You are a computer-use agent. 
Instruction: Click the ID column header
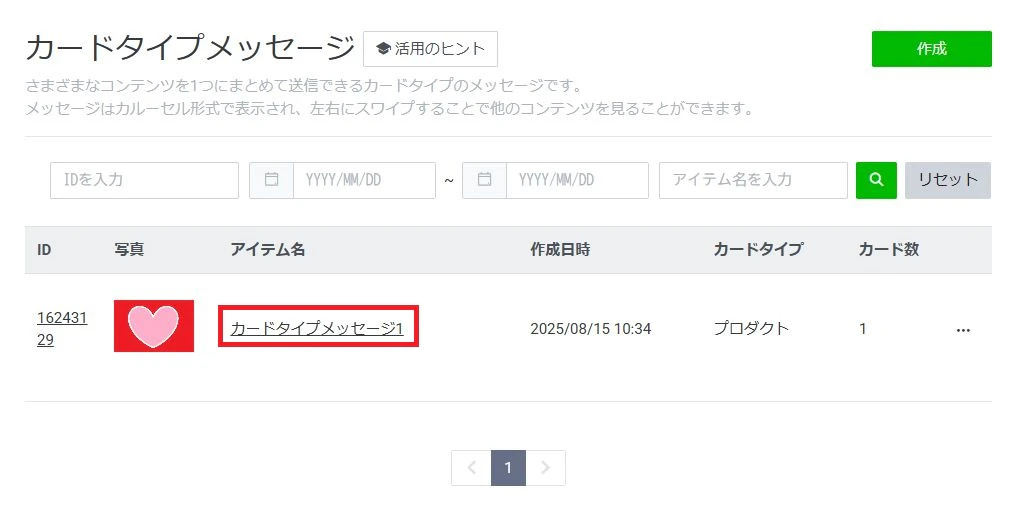(x=44, y=250)
